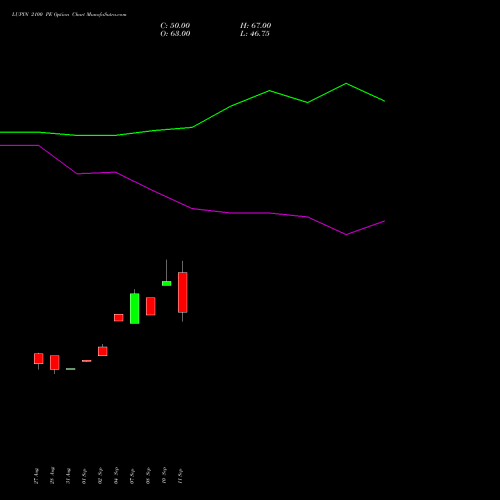Click the 28 Aug date label
The image size is (500, 500).
(x=52, y=476)
